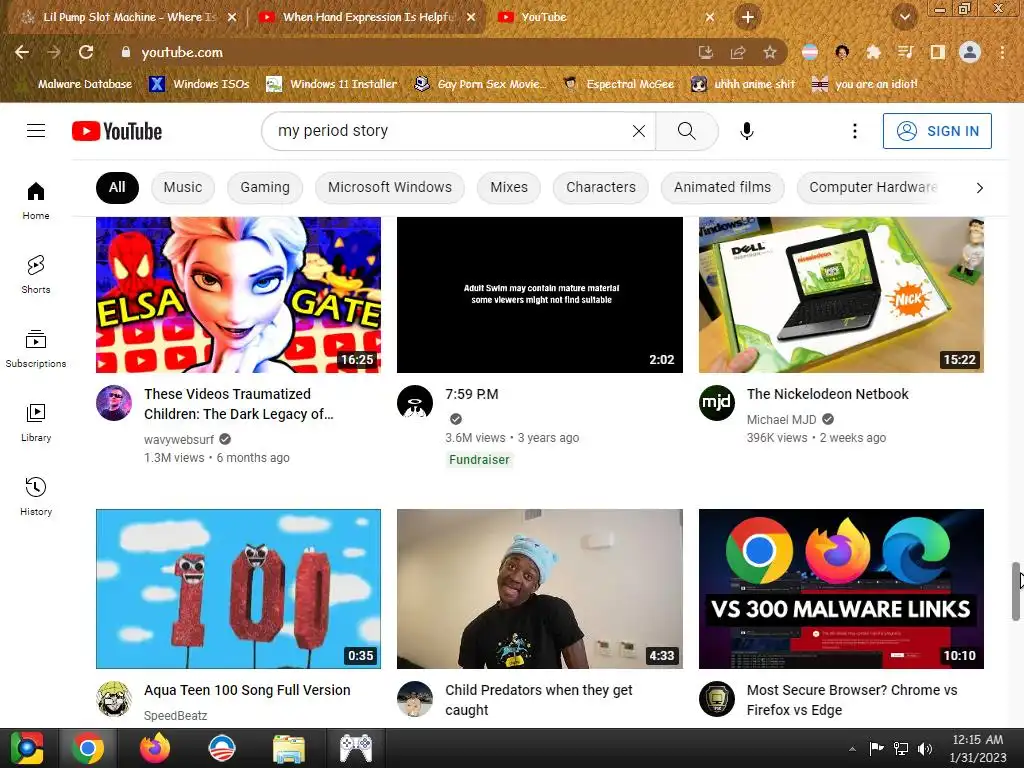Select the Characters filter chip
Image resolution: width=1024 pixels, height=768 pixels.
600,187
